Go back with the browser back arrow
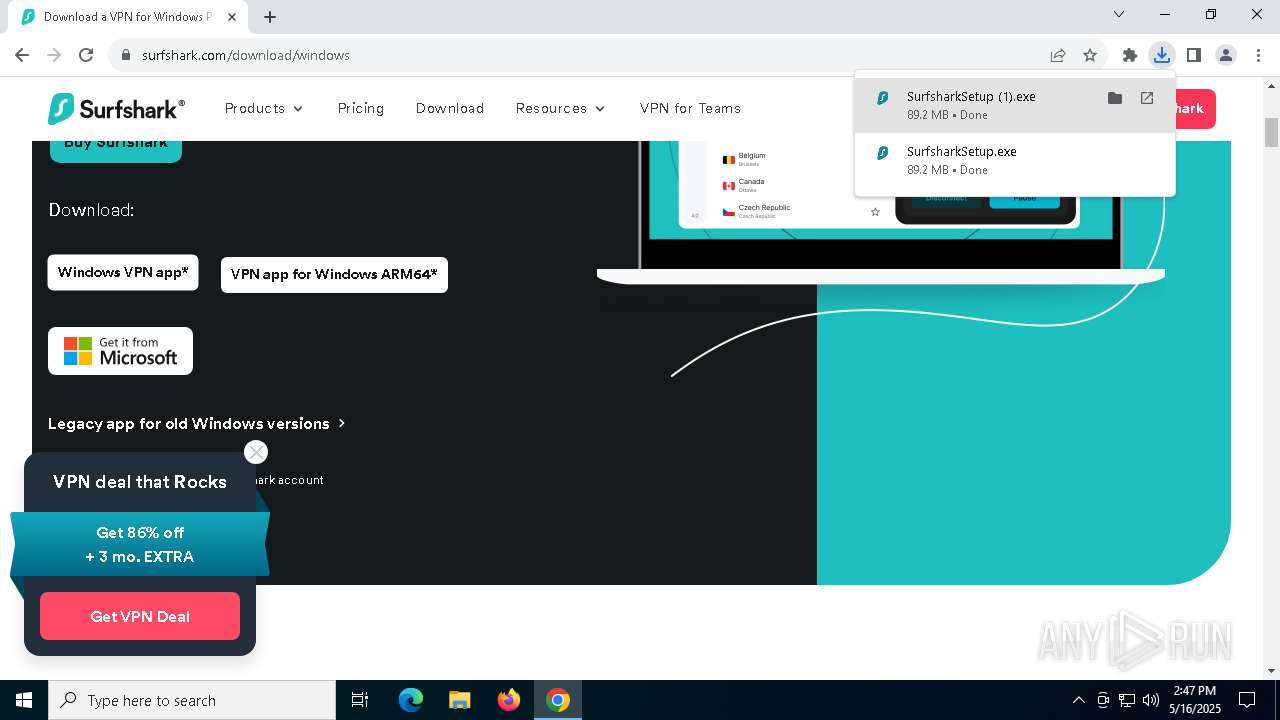Image resolution: width=1280 pixels, height=720 pixels. pyautogui.click(x=22, y=55)
